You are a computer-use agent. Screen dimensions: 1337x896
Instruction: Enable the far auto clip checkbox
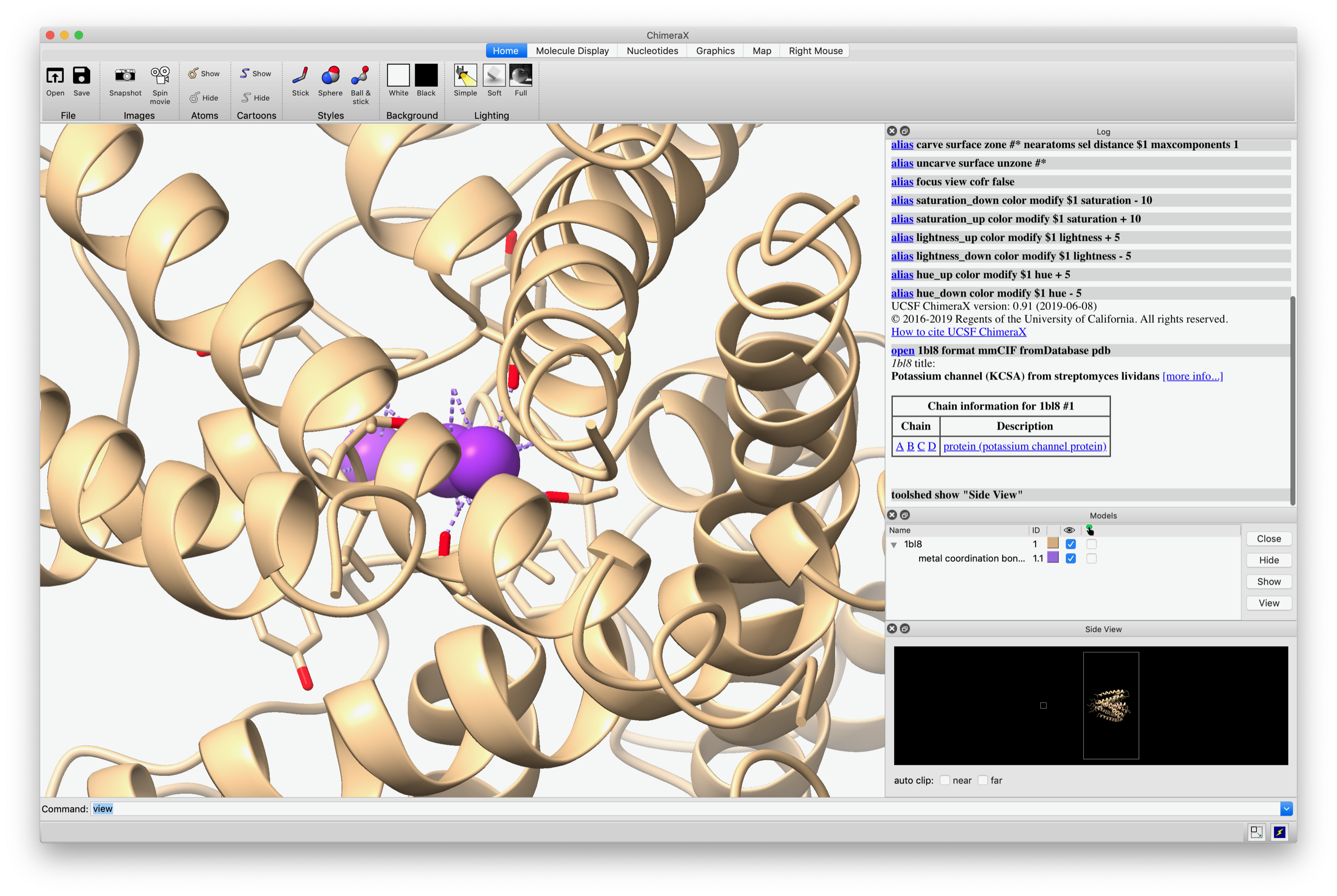tap(982, 780)
